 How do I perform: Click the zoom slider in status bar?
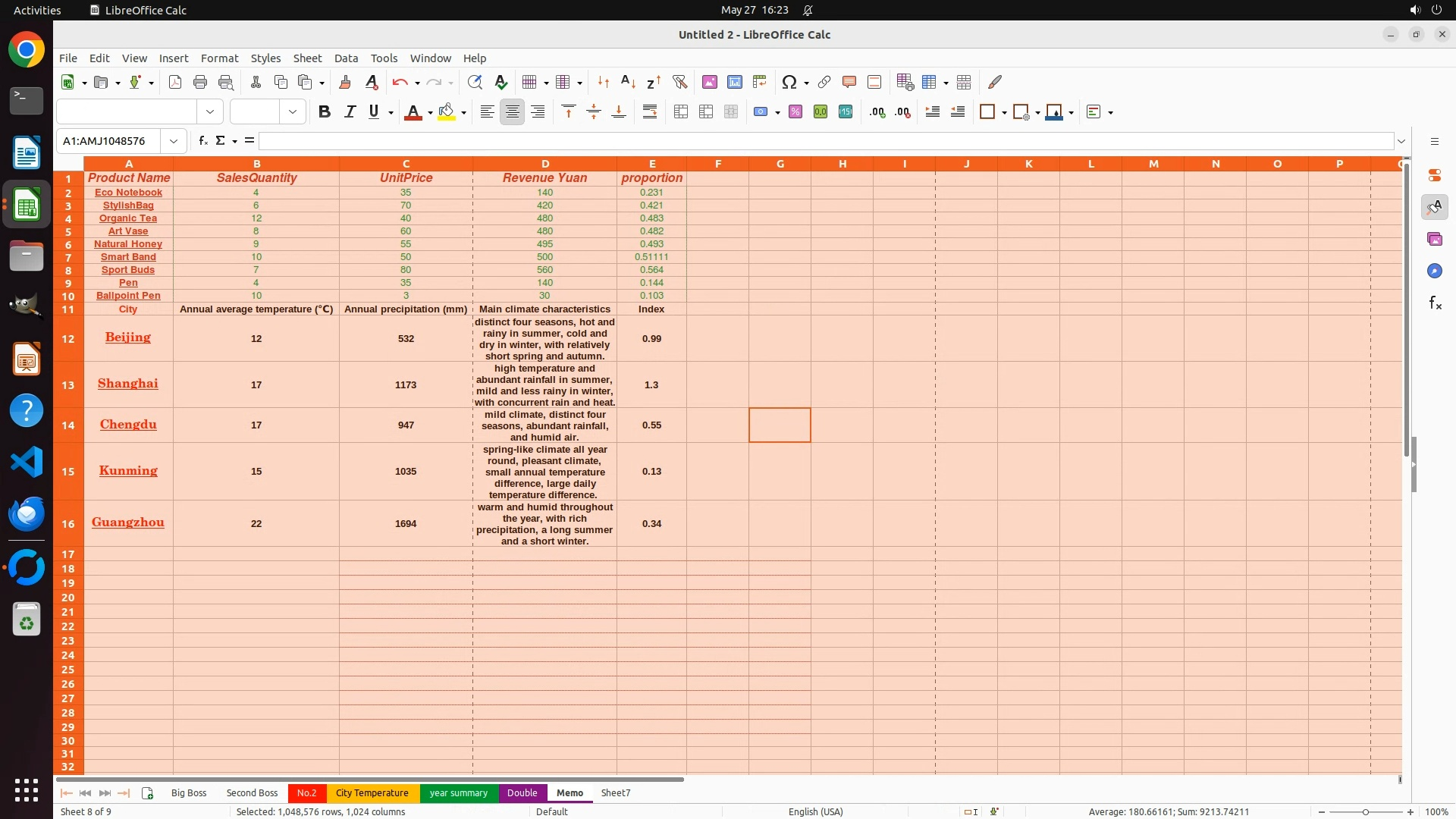pos(1366,812)
